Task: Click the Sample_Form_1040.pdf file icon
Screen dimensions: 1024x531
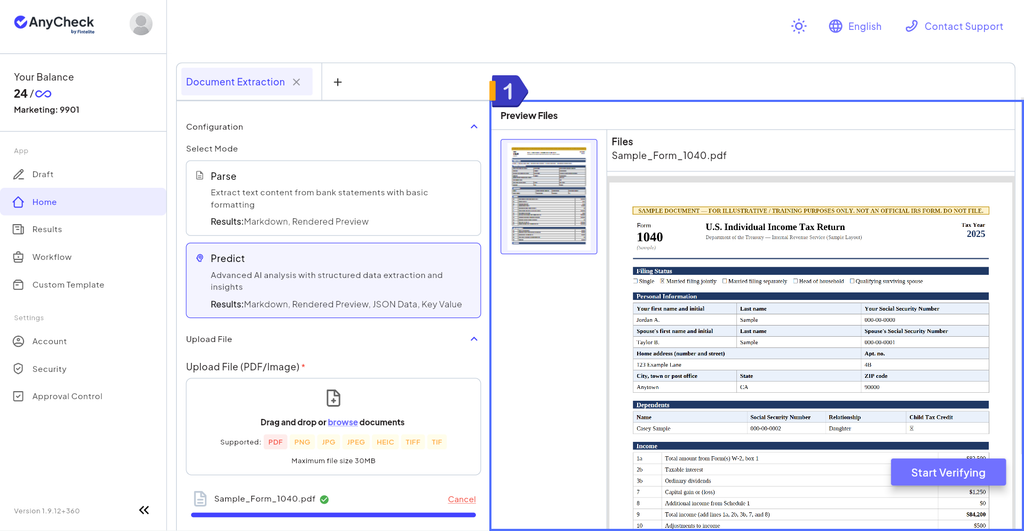Action: pyautogui.click(x=200, y=498)
